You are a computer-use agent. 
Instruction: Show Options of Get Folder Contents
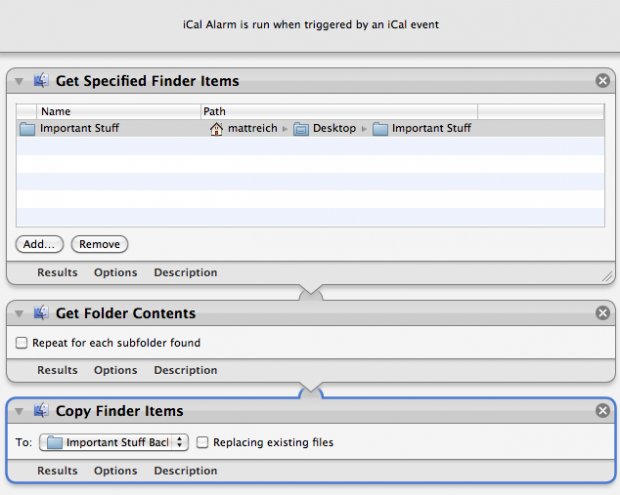coord(115,370)
